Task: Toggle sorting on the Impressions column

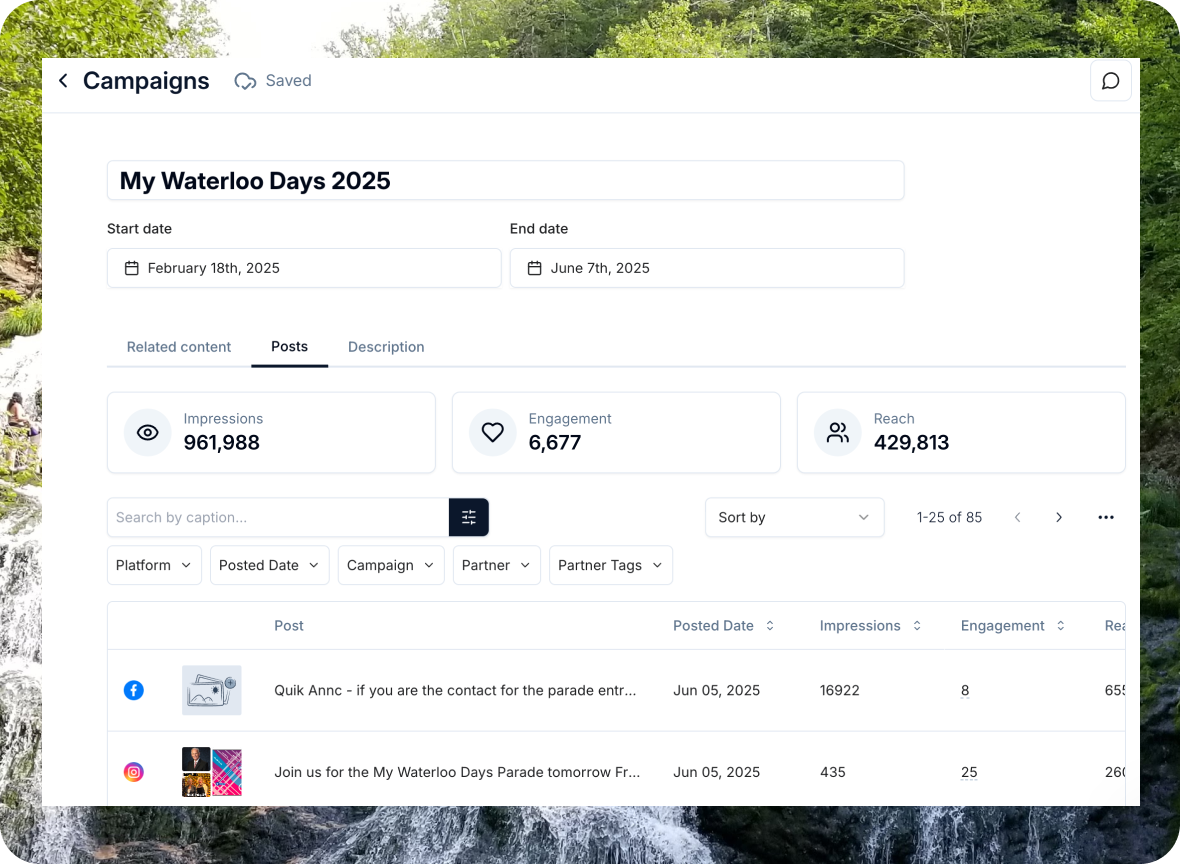Action: [x=916, y=625]
